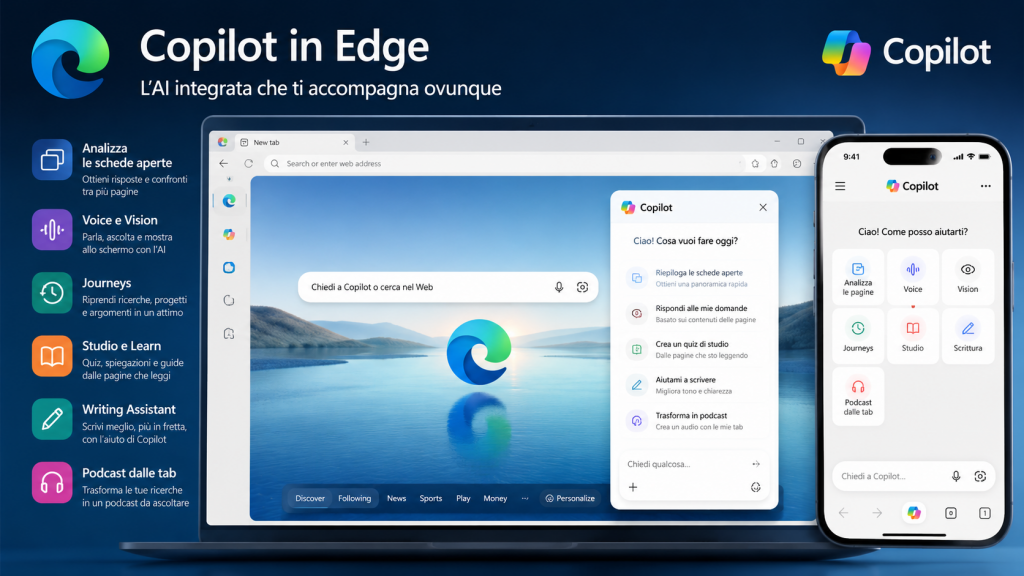Tap microphone icon in phone input bar
The image size is (1024, 576).
956,476
